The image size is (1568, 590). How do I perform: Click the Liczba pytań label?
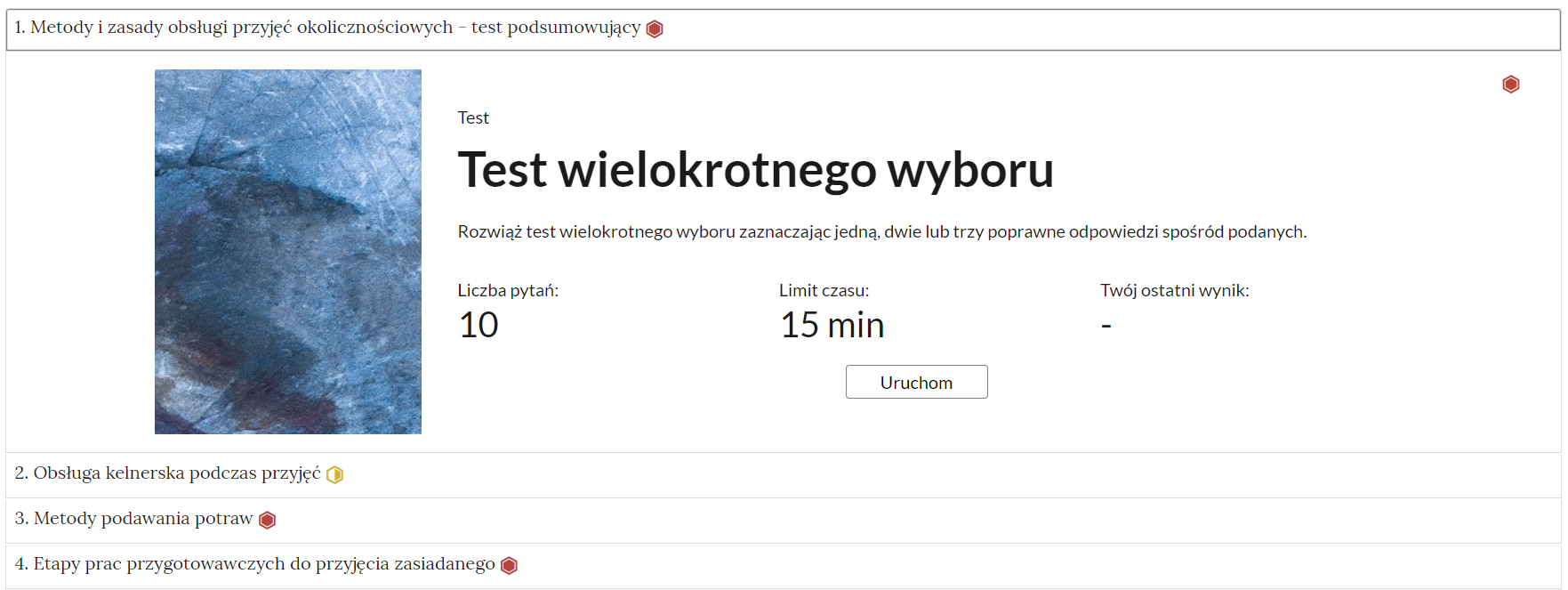click(x=508, y=290)
